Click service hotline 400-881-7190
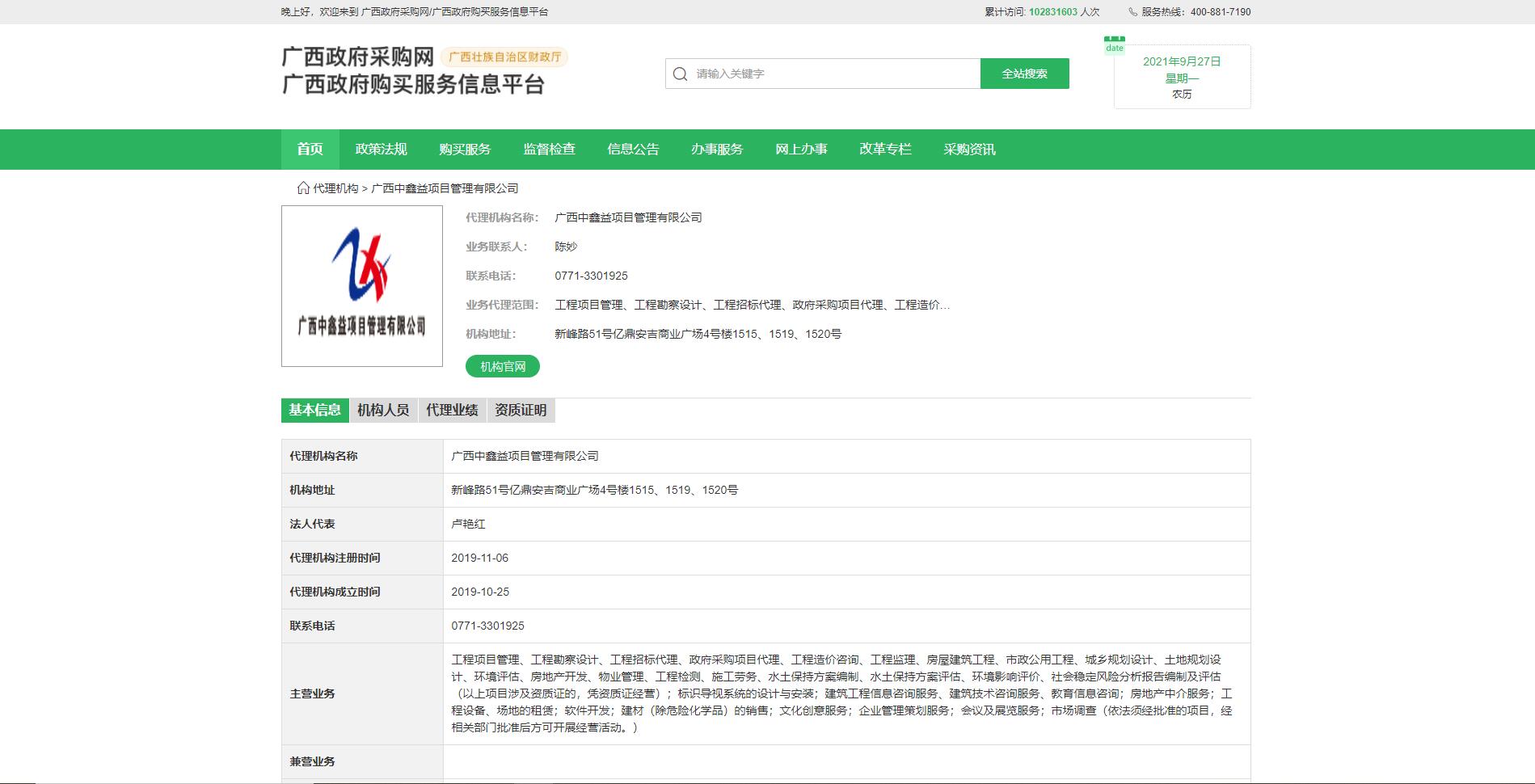 pos(1221,12)
